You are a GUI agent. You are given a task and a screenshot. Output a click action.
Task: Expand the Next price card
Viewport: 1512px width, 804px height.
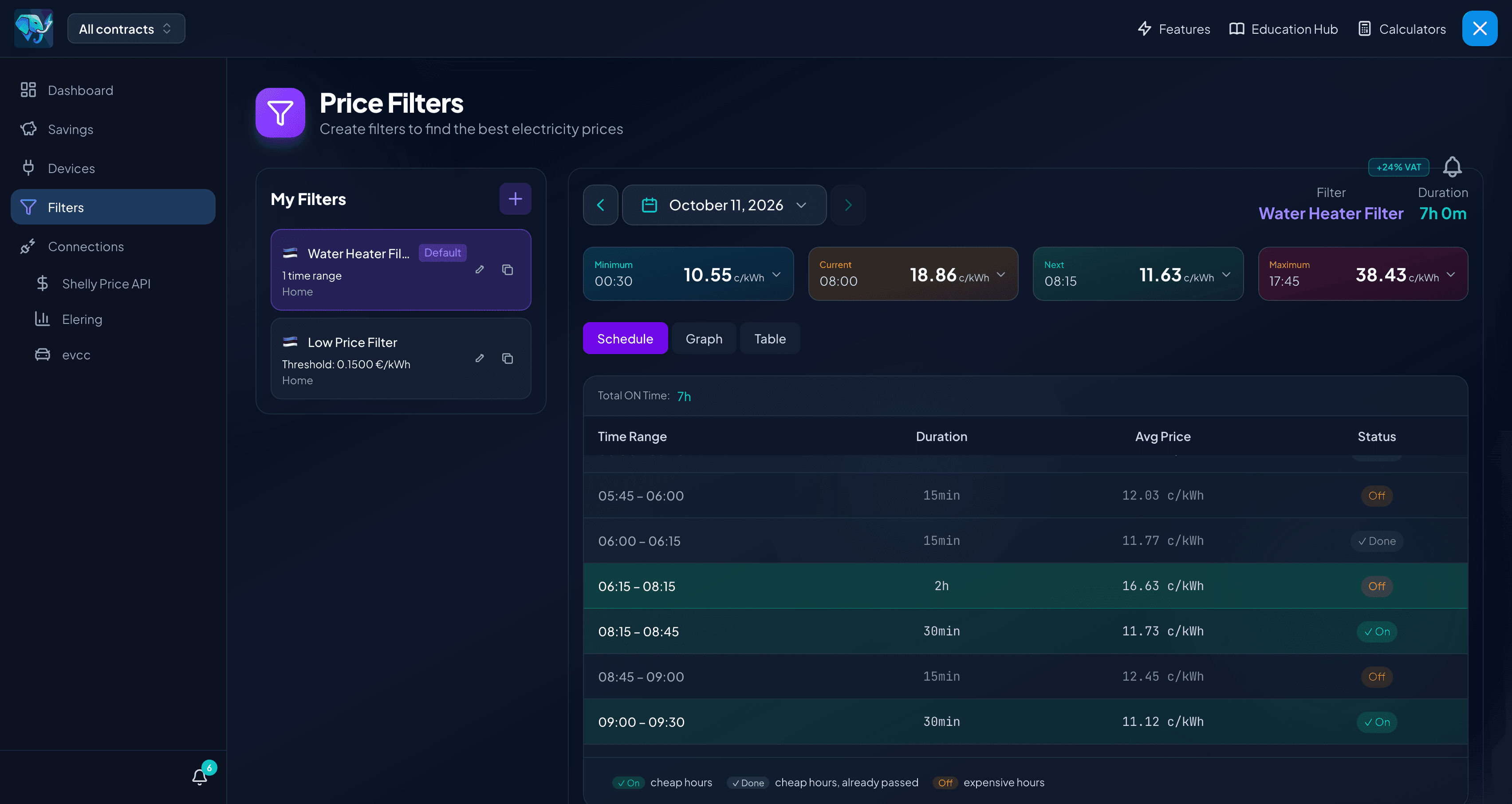point(1138,274)
